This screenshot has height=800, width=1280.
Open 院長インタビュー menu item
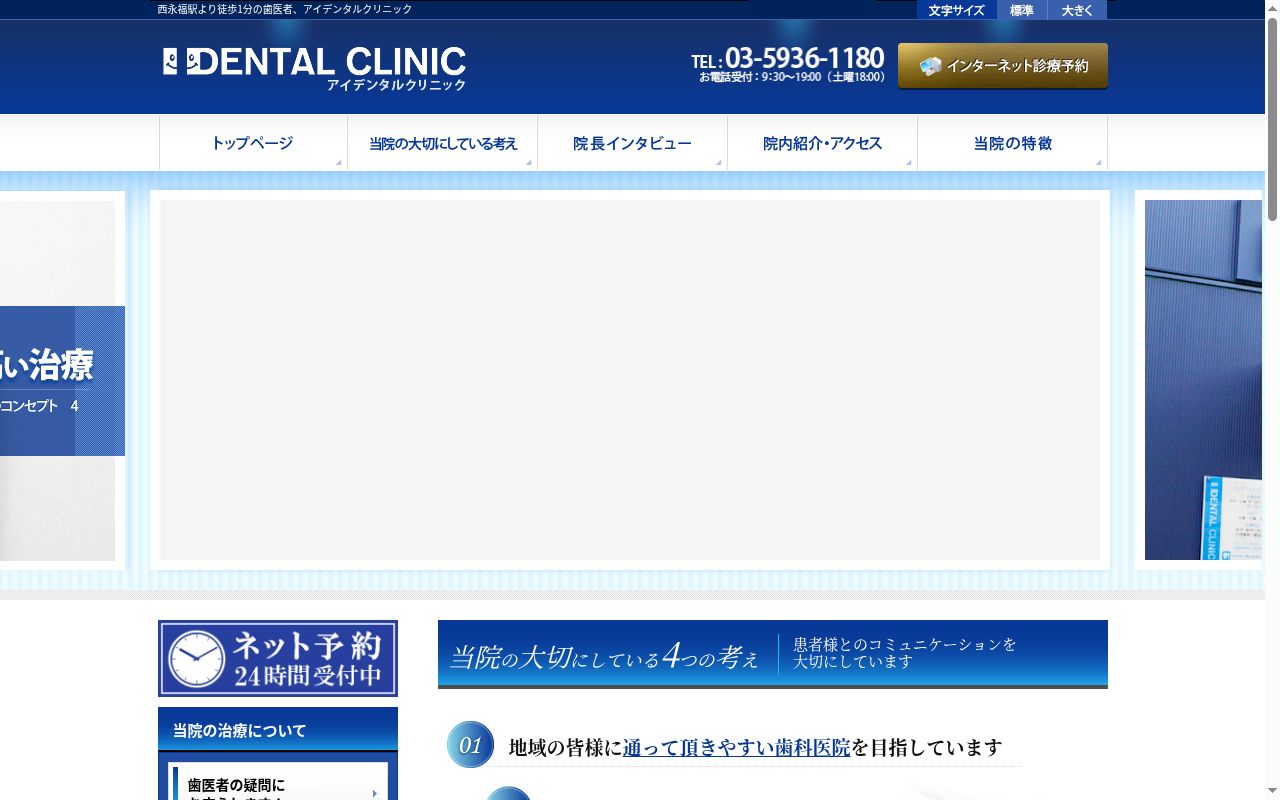coord(633,143)
